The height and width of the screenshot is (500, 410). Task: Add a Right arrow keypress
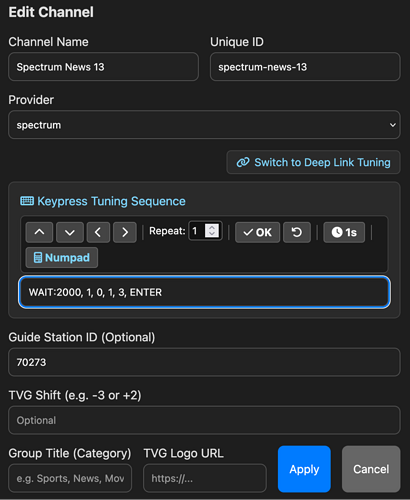(x=125, y=232)
